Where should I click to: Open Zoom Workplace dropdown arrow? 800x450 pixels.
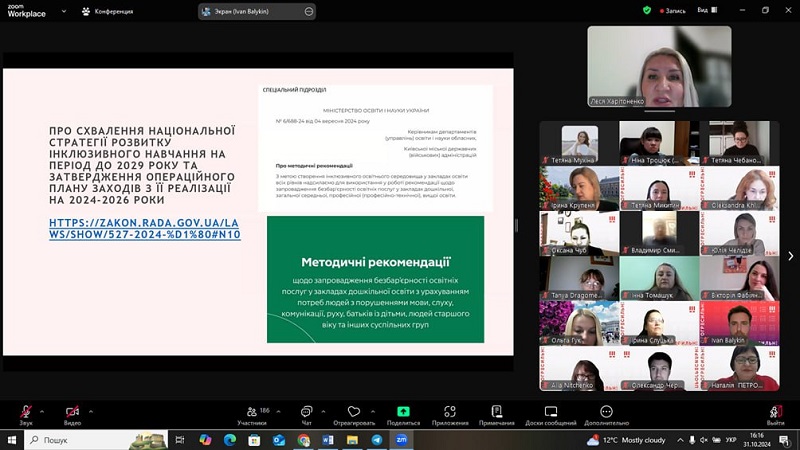click(64, 11)
